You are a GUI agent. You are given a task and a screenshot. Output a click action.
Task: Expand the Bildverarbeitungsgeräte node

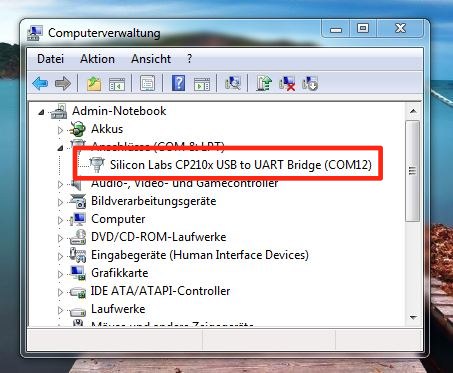click(60, 202)
